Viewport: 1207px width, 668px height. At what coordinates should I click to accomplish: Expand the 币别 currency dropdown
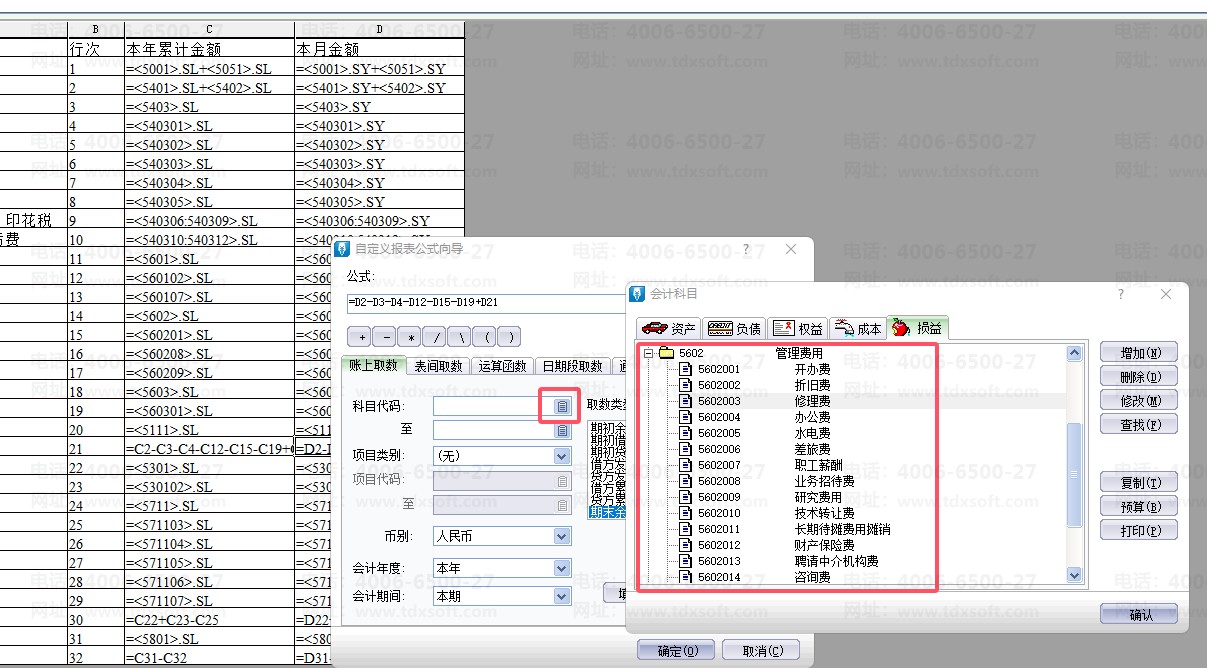click(x=561, y=536)
